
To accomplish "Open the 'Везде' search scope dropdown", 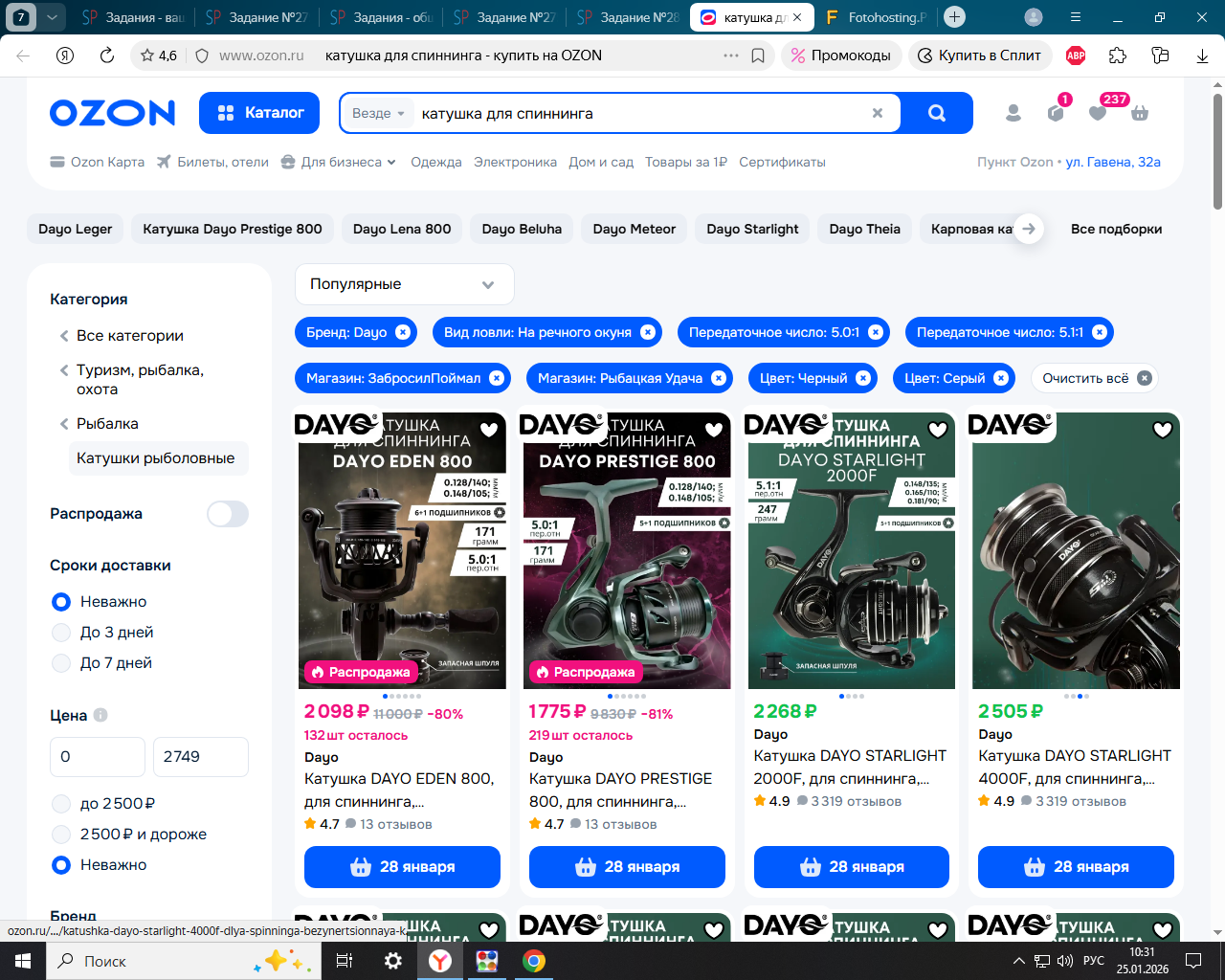I will [378, 113].
